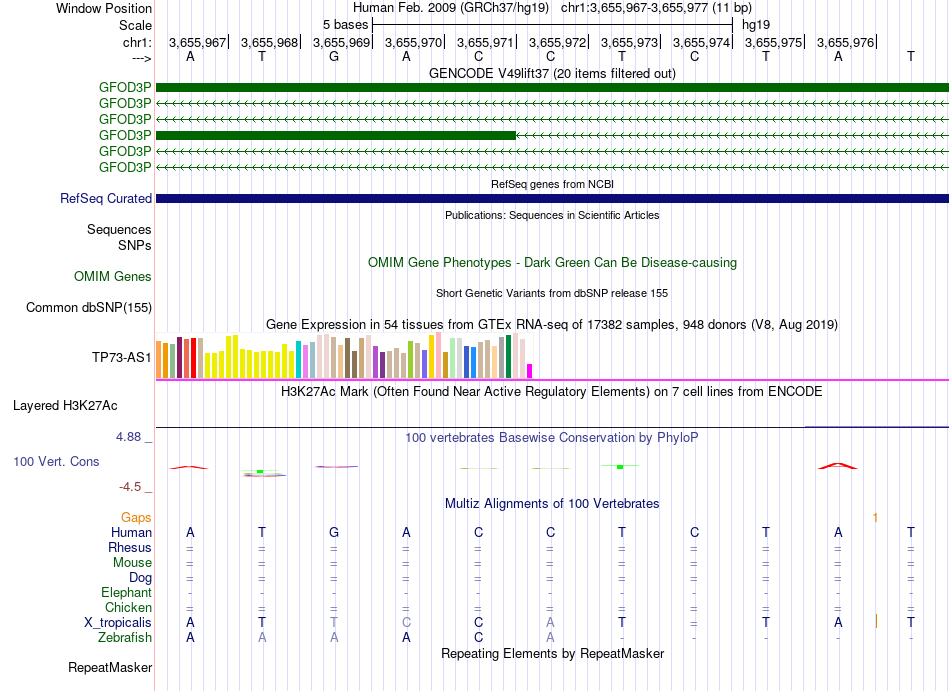Click the '--->' strand direction arrow label
This screenshot has height=691, width=950.
pyautogui.click(x=141, y=58)
